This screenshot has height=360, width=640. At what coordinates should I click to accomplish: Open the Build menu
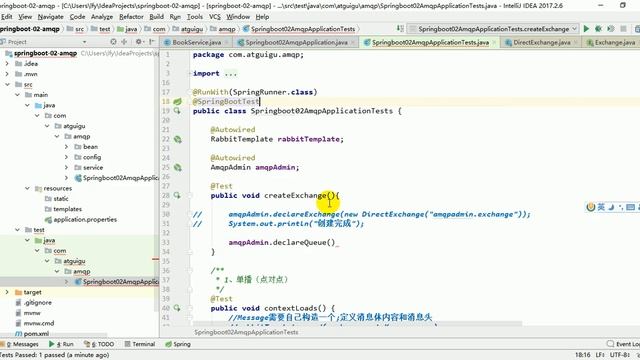pos(156,17)
